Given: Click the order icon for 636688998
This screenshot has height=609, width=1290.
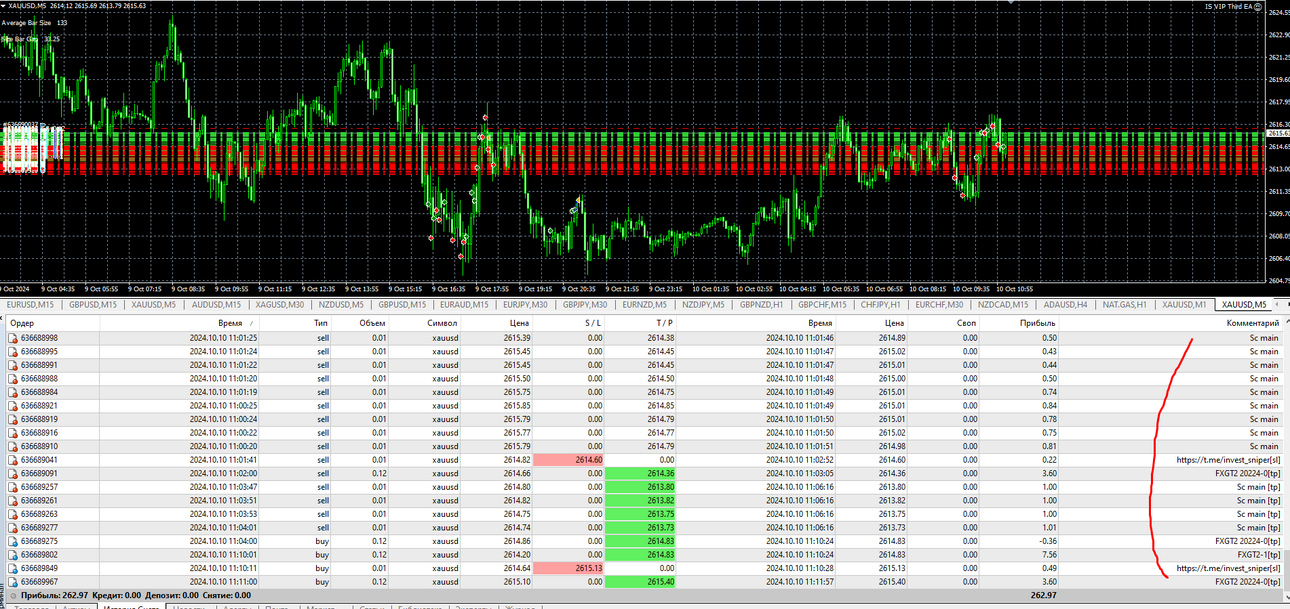Looking at the screenshot, I should pos(13,338).
